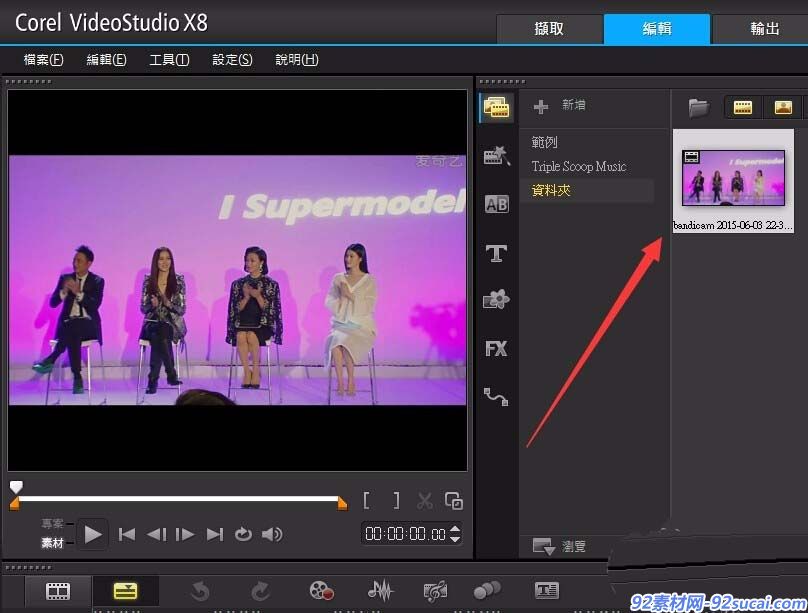Set the mark-in point bracket
This screenshot has height=613, width=808.
click(366, 500)
